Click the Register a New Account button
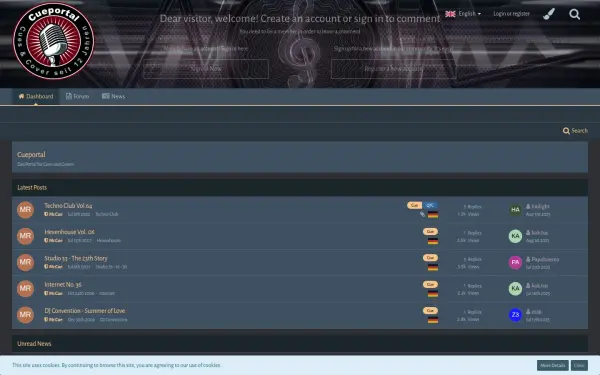Image resolution: width=600 pixels, height=375 pixels. pos(393,68)
